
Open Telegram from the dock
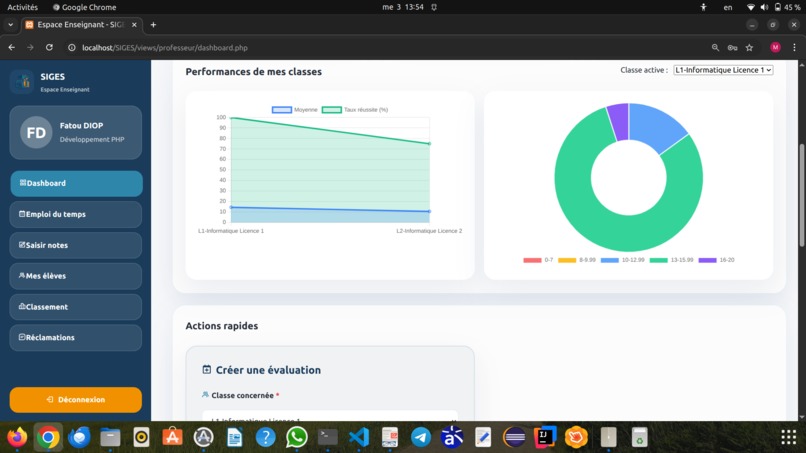421,438
